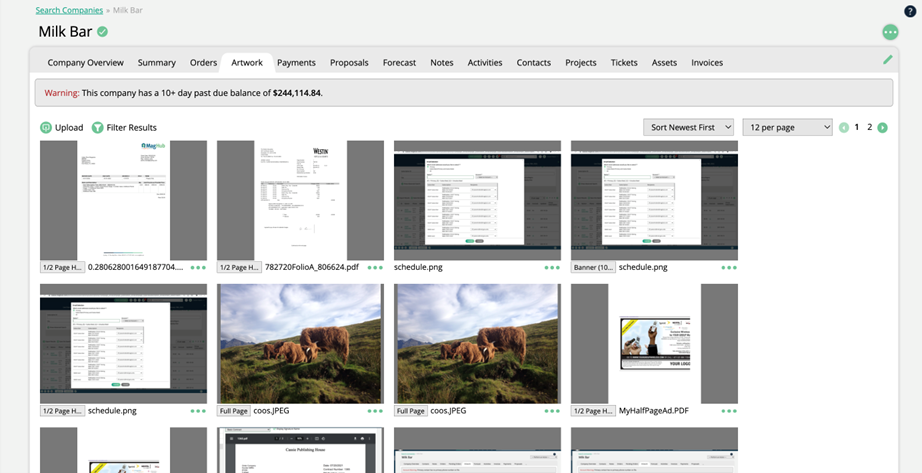This screenshot has height=473, width=922.
Task: Open the 12 per page dropdown
Action: [x=788, y=127]
